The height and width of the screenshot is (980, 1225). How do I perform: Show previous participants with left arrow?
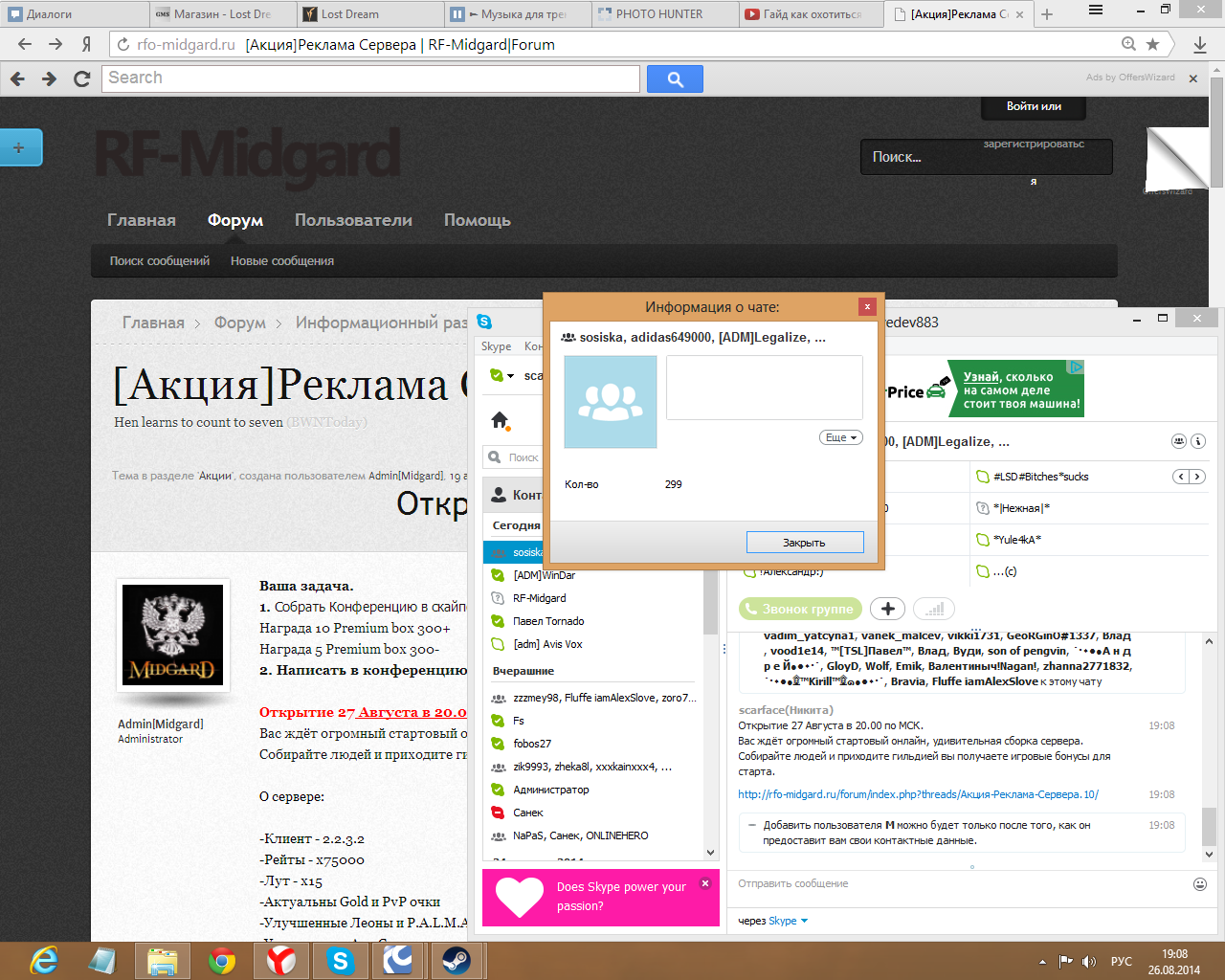pyautogui.click(x=1181, y=477)
